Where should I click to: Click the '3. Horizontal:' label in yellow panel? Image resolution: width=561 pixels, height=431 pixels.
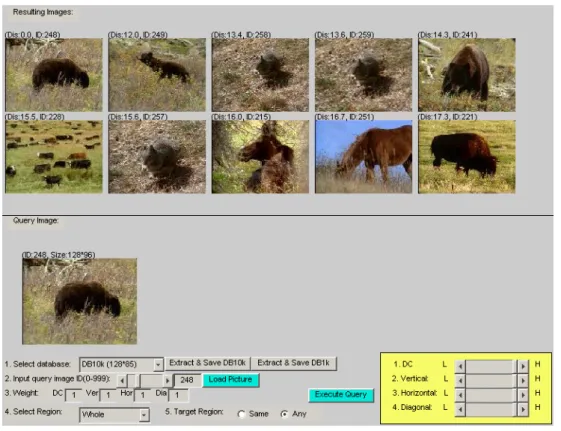[x=415, y=393]
